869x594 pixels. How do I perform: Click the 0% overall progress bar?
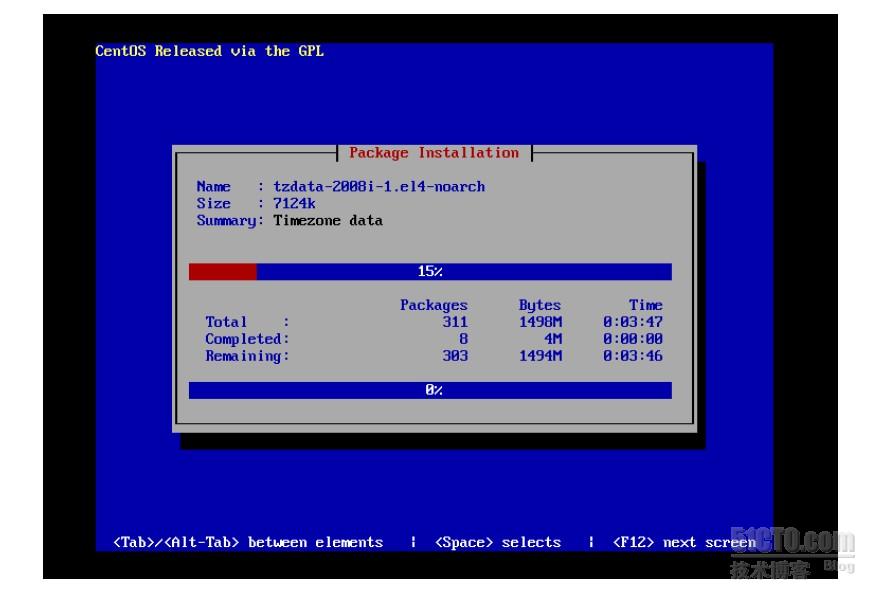[x=430, y=390]
